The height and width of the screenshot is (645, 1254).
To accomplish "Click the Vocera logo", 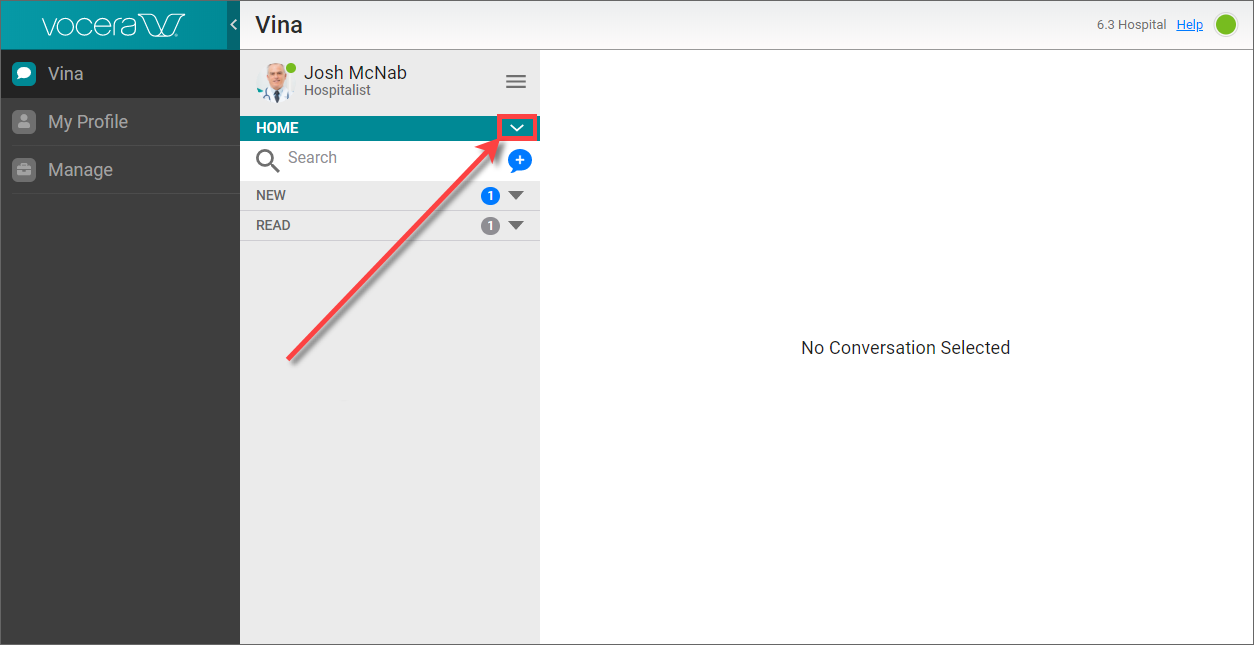I will point(113,25).
